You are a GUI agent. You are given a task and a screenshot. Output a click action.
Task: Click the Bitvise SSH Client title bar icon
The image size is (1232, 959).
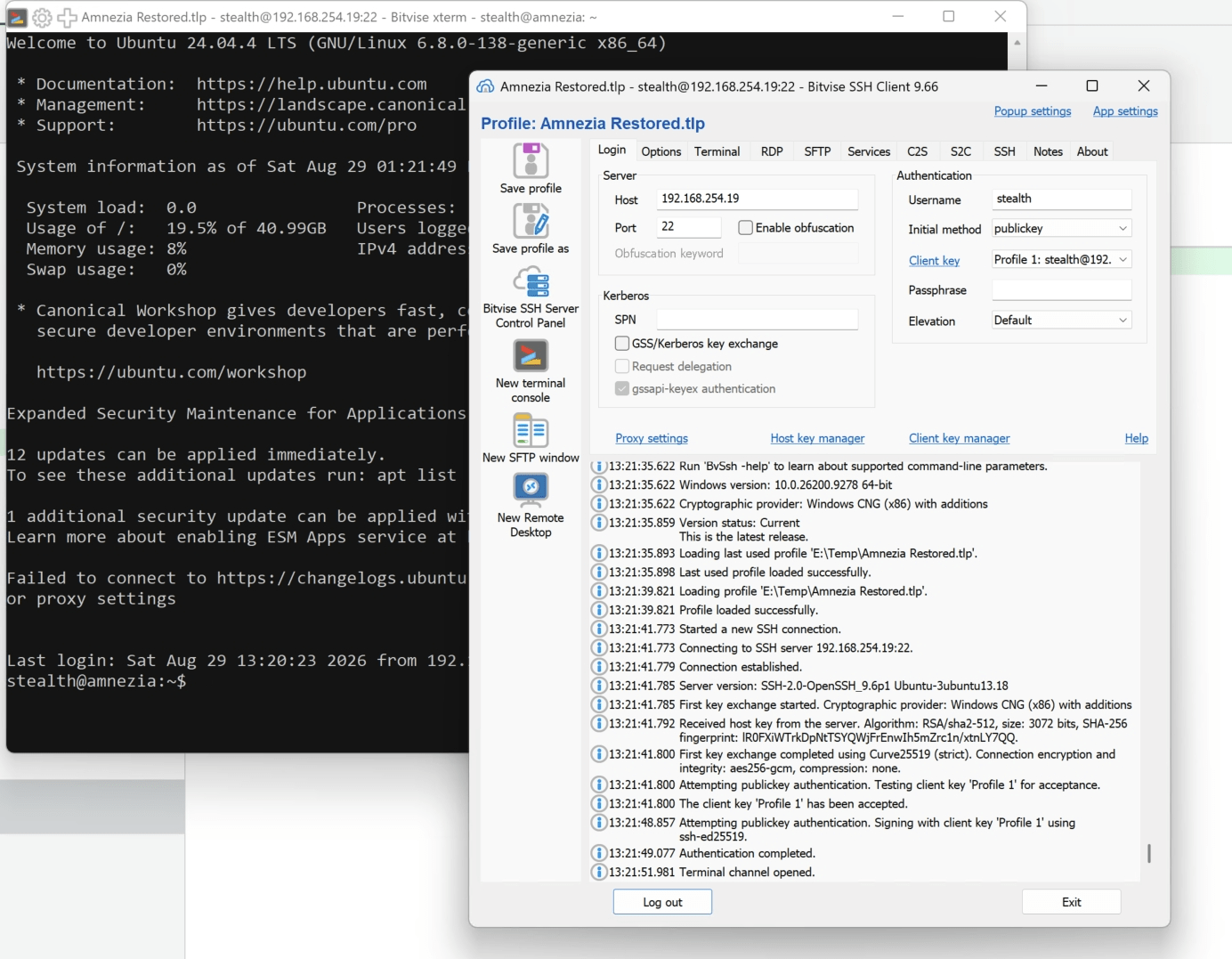[485, 86]
